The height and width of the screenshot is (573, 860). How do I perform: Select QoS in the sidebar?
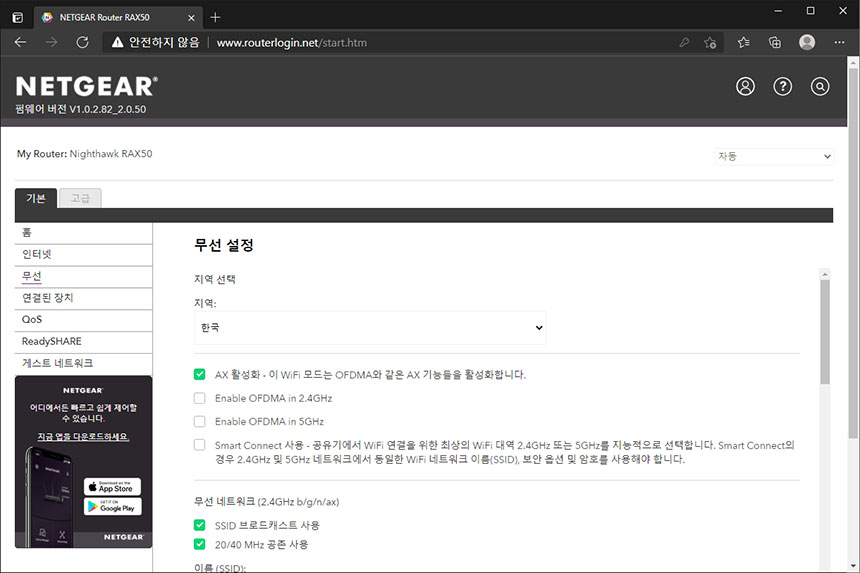[83, 320]
